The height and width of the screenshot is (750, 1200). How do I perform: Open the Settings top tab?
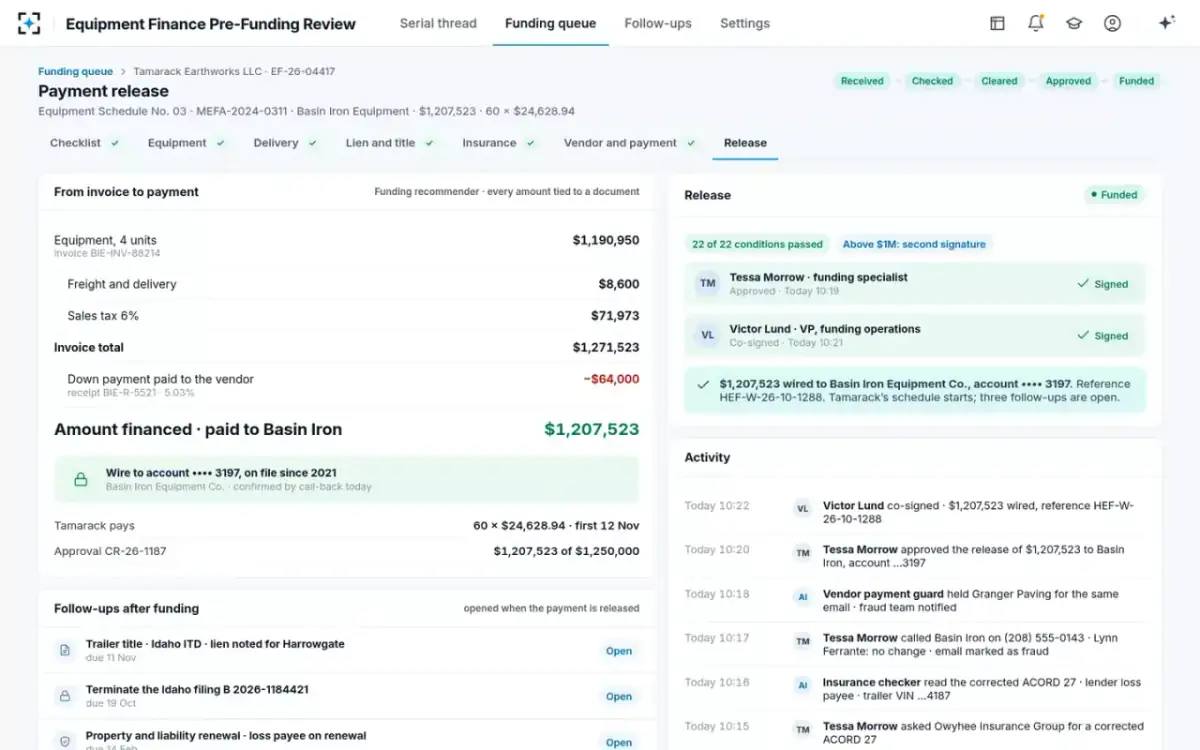coord(745,23)
